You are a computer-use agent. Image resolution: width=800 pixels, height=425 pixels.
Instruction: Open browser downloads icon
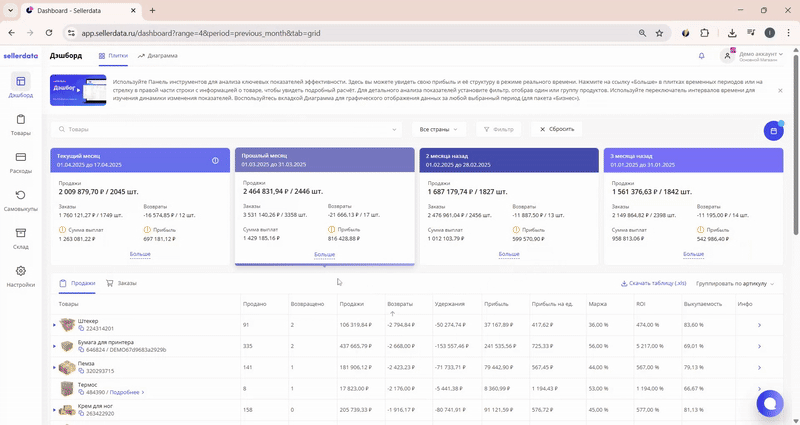pos(732,33)
